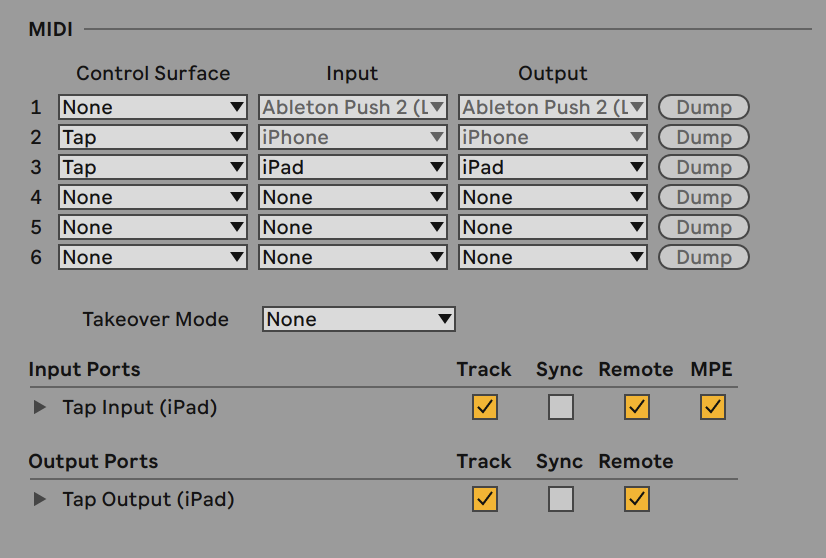Open Control Surface dropdown for row 6
The height and width of the screenshot is (558, 826).
coord(153,258)
